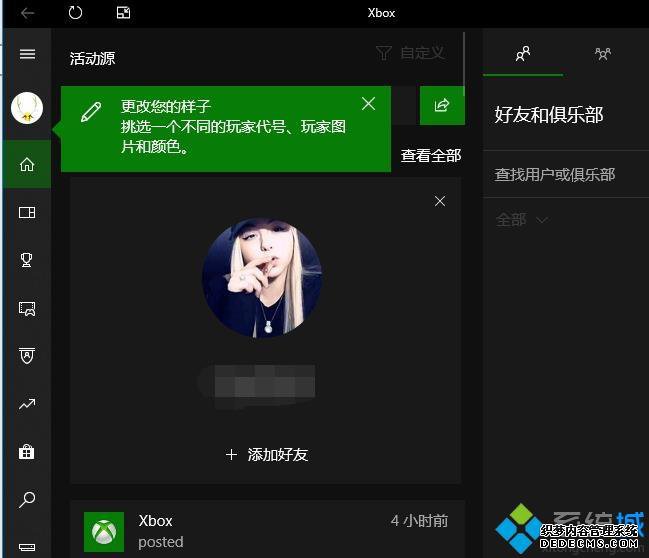Switch to the Friends tab
Viewport: 649px width, 558px height.
click(523, 54)
